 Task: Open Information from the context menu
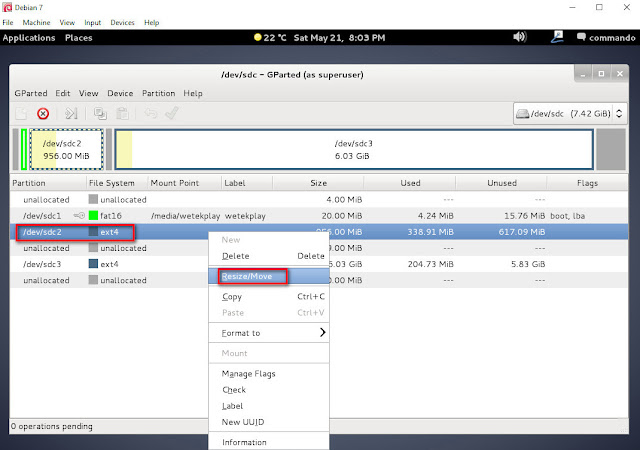pyautogui.click(x=269, y=442)
